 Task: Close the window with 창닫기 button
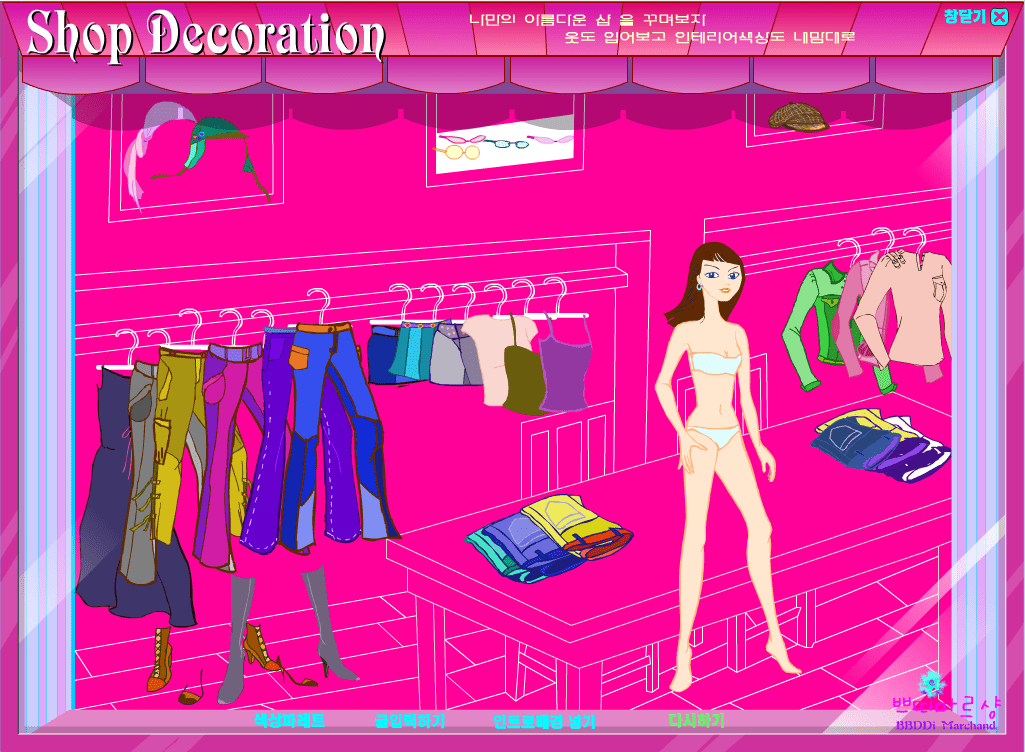(x=976, y=16)
